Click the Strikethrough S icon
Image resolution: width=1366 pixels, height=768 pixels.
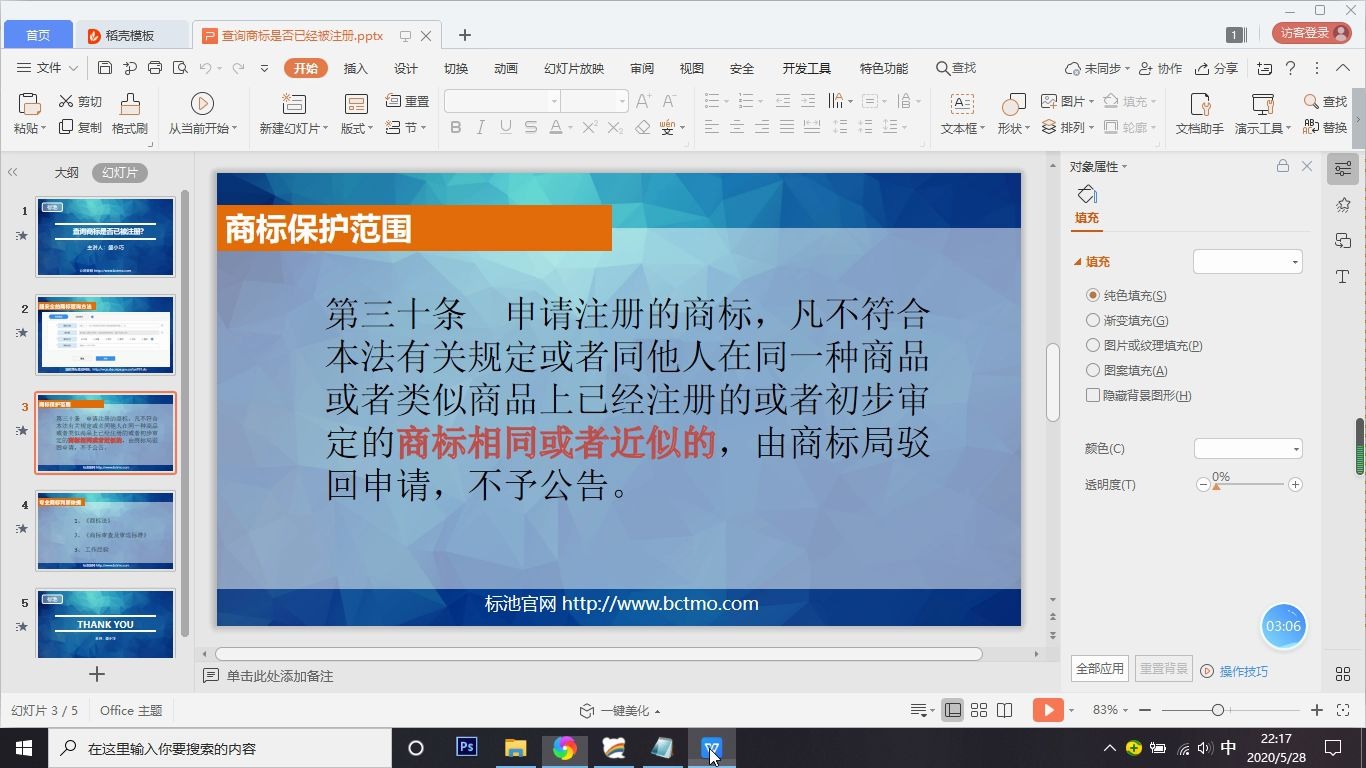click(x=531, y=127)
